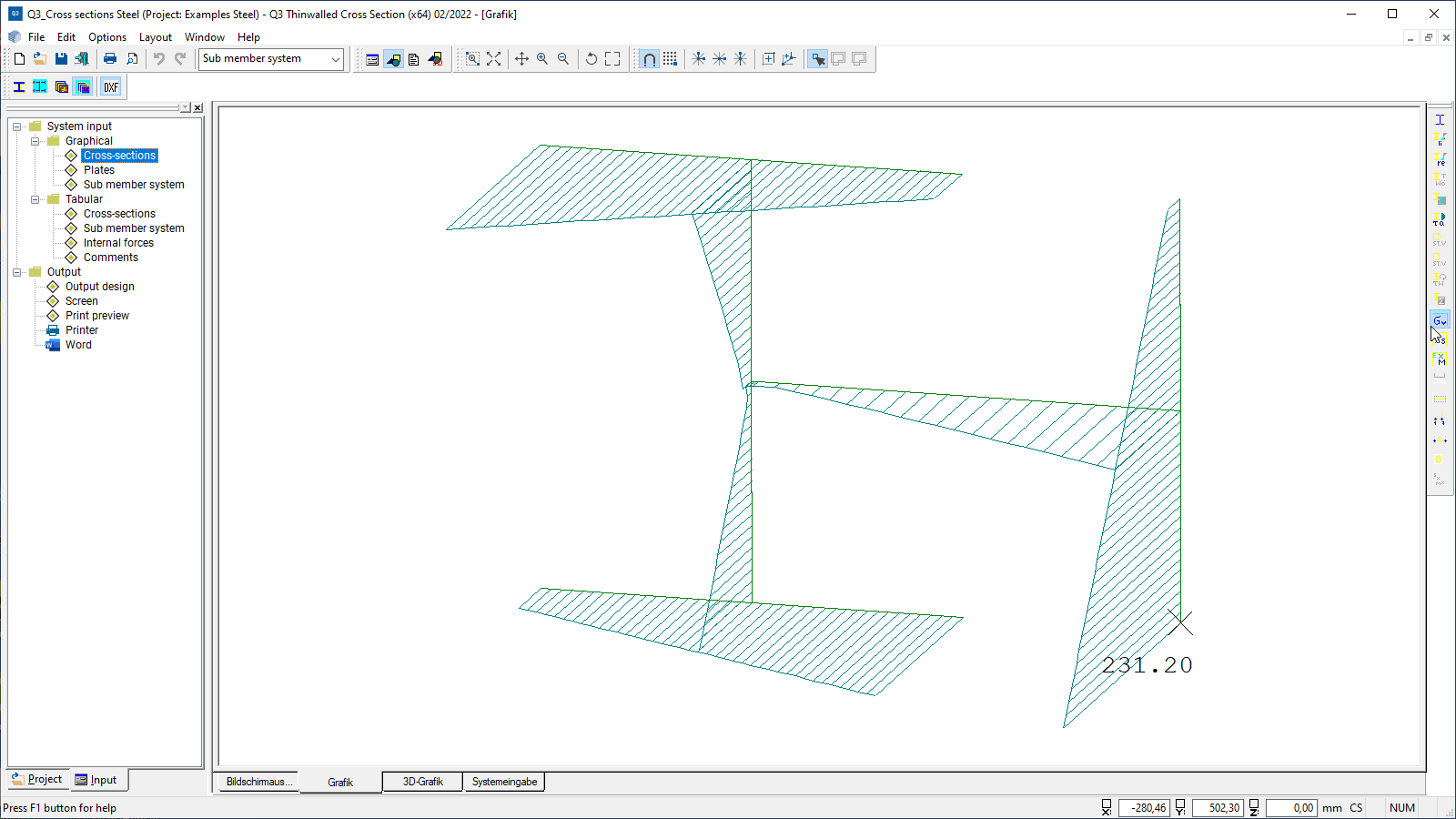Click the zoom extents arrows icon
The height and width of the screenshot is (819, 1456).
(x=493, y=59)
